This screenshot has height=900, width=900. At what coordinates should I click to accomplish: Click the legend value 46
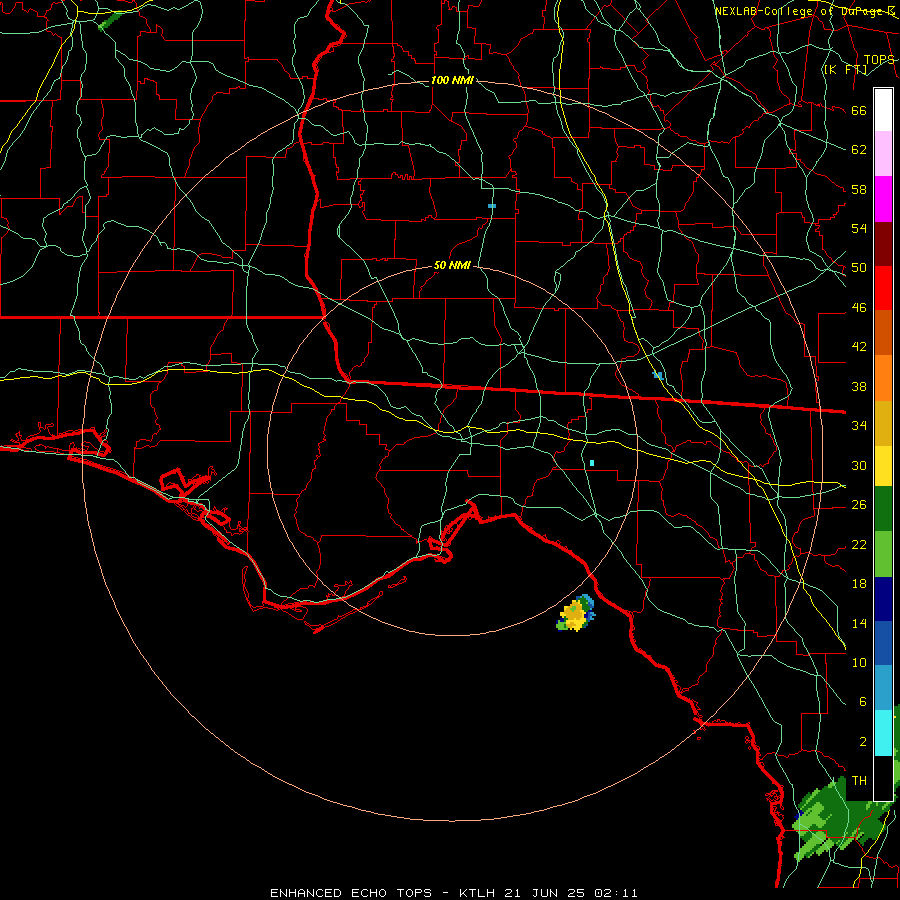tap(859, 308)
